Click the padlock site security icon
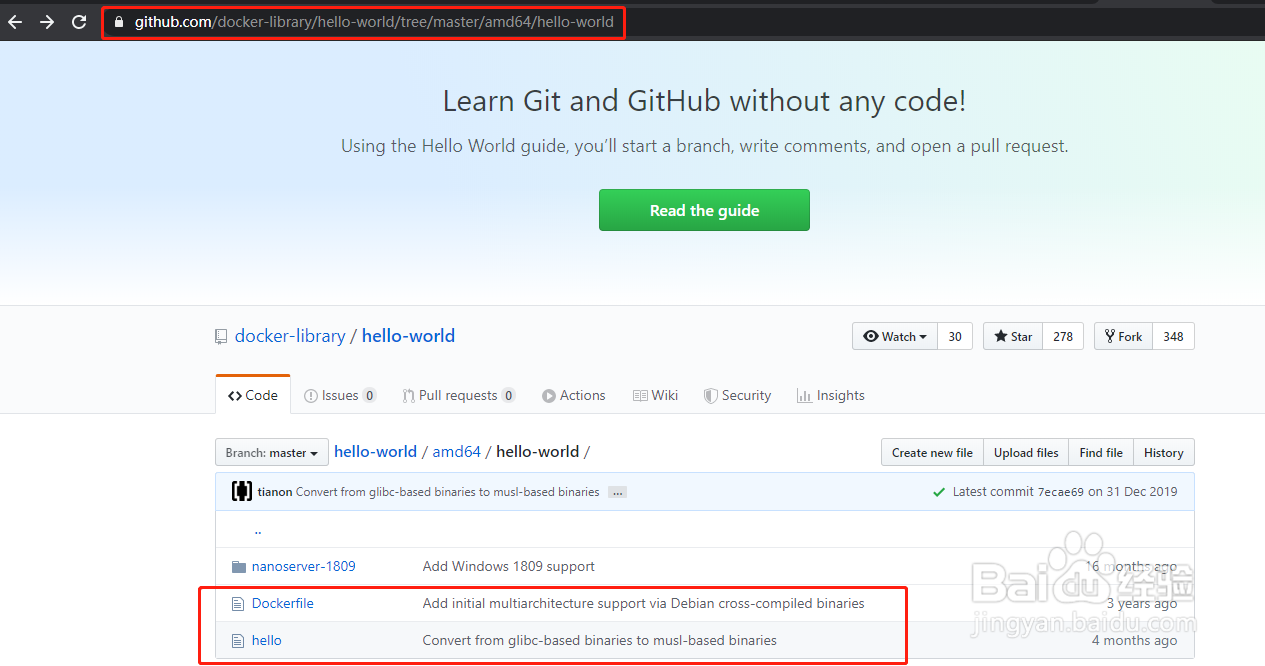This screenshot has width=1265, height=666. click(x=119, y=22)
